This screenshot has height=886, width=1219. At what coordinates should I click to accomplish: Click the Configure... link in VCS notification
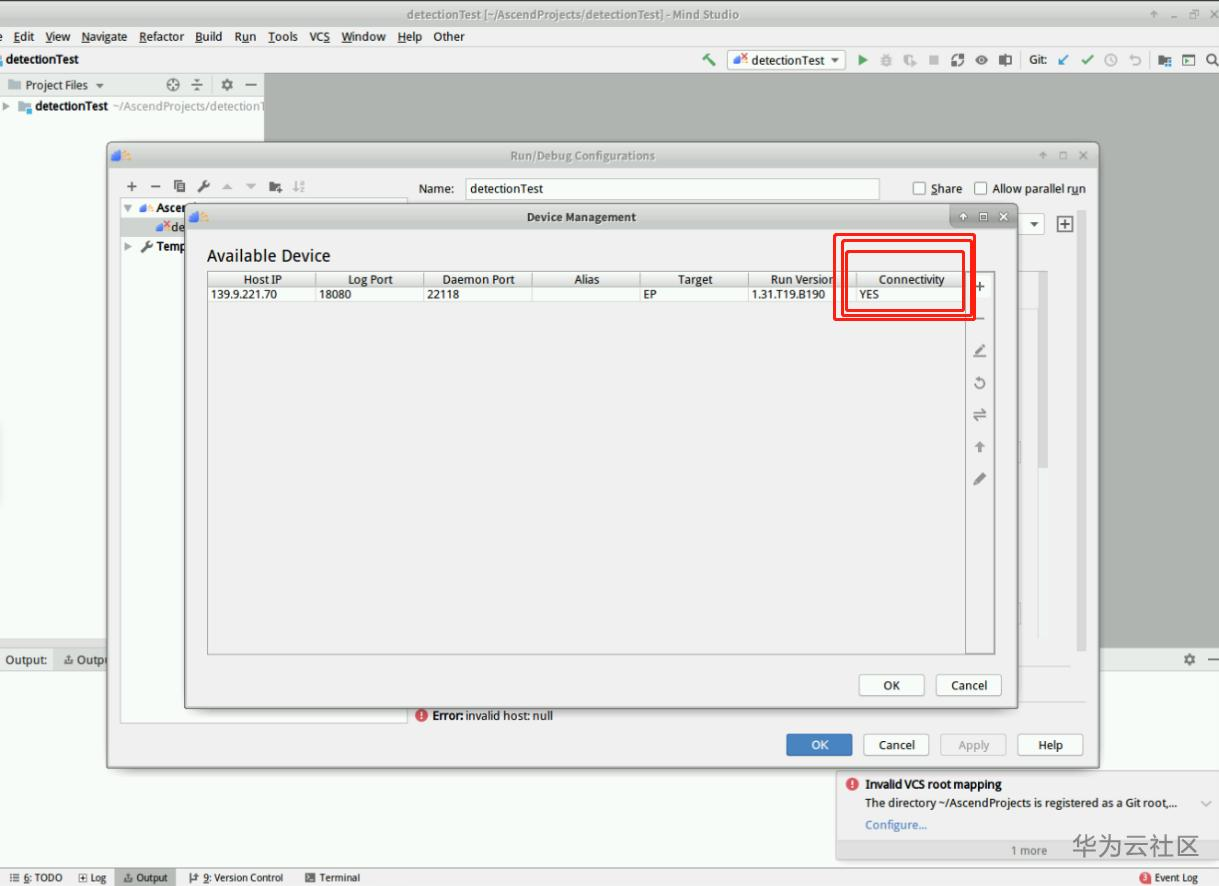tap(896, 825)
